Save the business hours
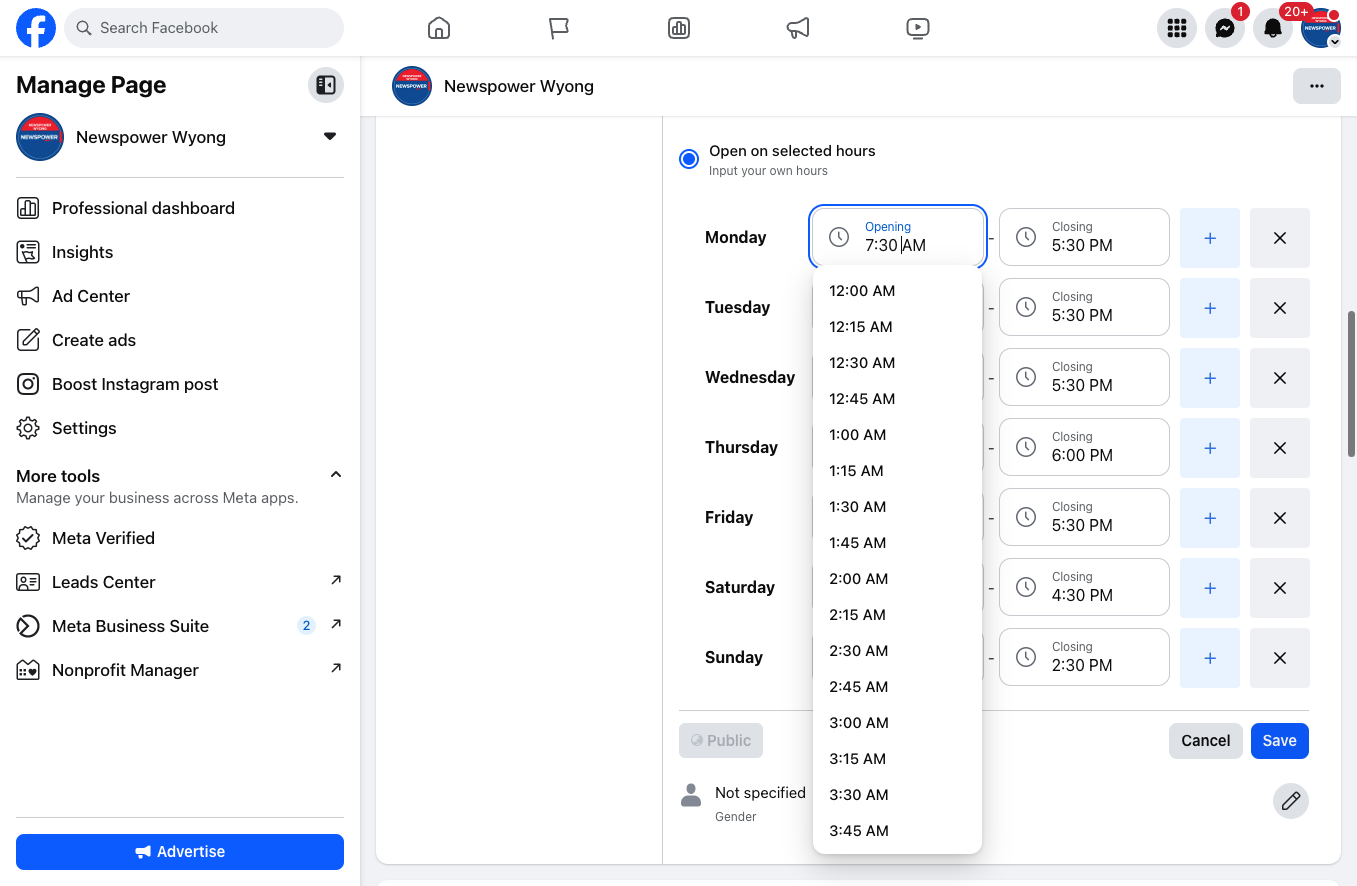Image resolution: width=1357 pixels, height=886 pixels. pyautogui.click(x=1280, y=741)
